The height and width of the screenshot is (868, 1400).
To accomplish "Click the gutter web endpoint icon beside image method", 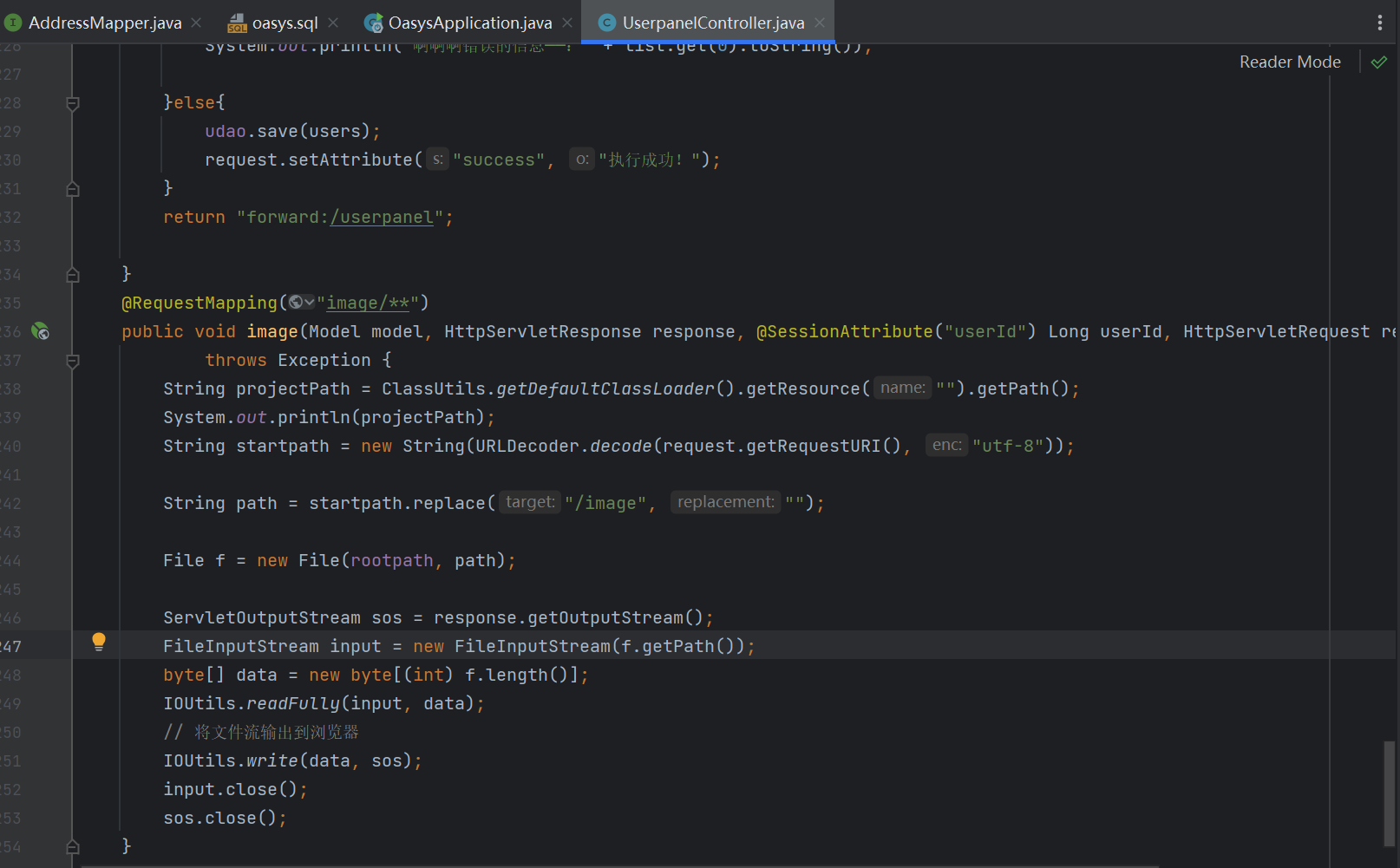I will 40,331.
